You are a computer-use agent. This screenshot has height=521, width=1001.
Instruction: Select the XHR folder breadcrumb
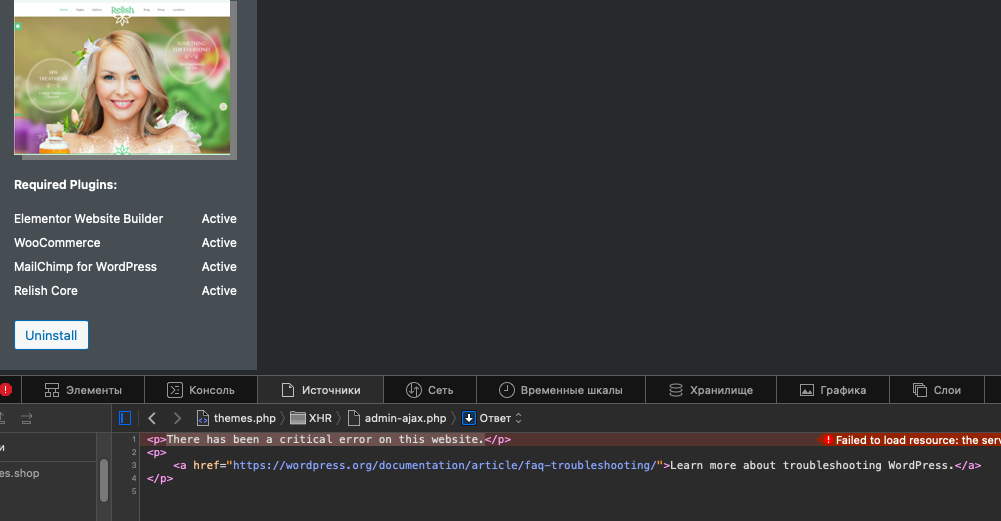tap(311, 418)
